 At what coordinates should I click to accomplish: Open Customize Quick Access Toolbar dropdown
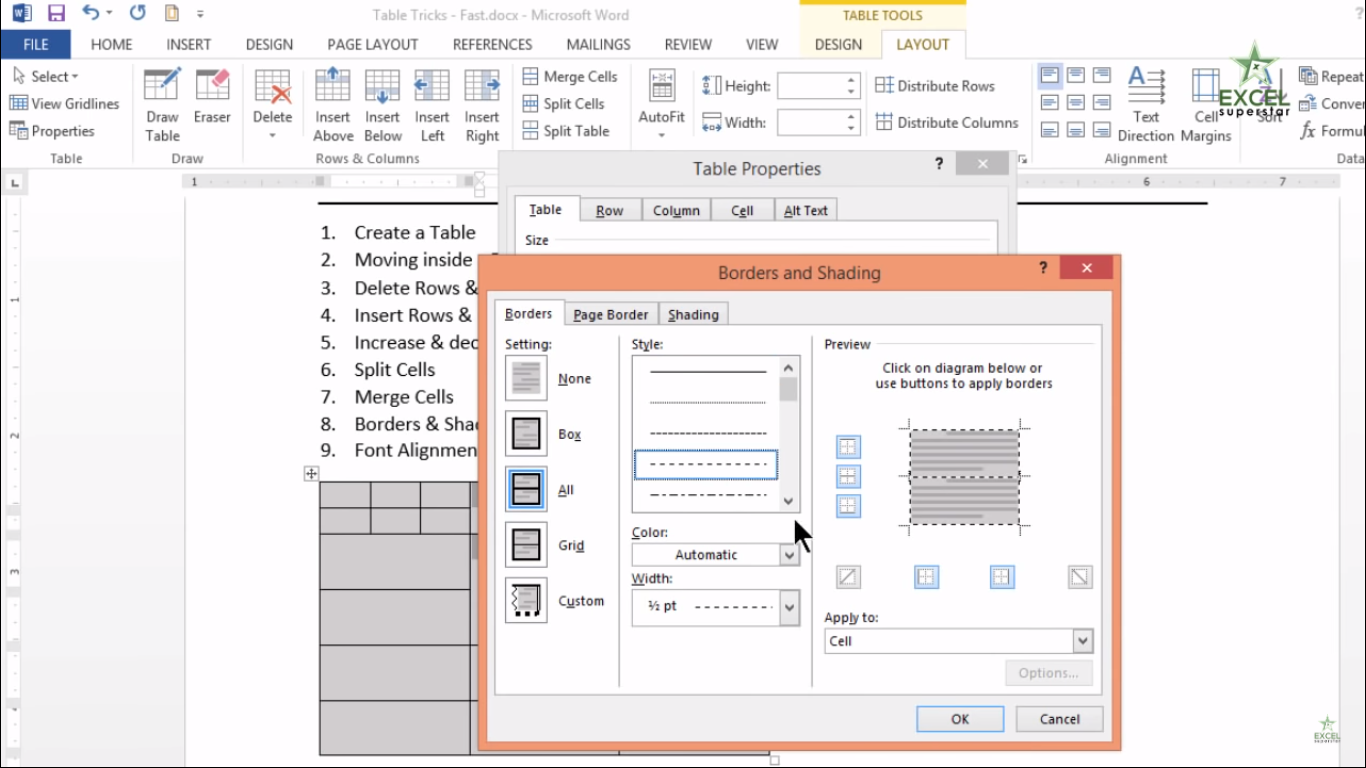pyautogui.click(x=201, y=14)
